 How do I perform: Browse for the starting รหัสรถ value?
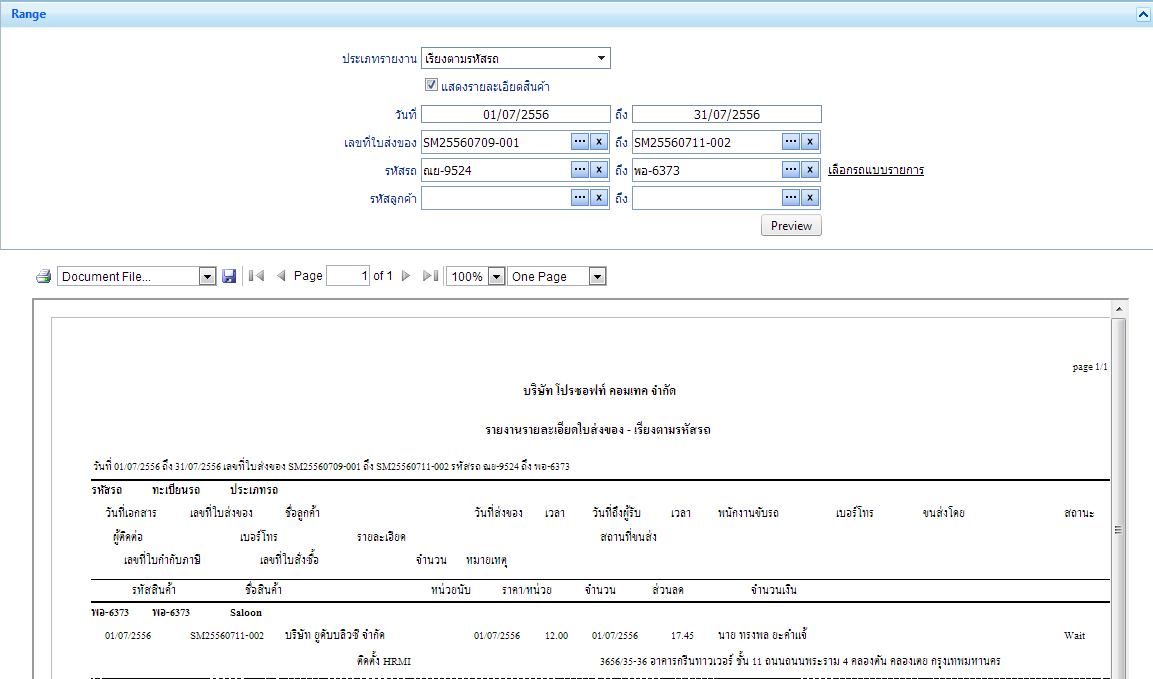coord(580,170)
